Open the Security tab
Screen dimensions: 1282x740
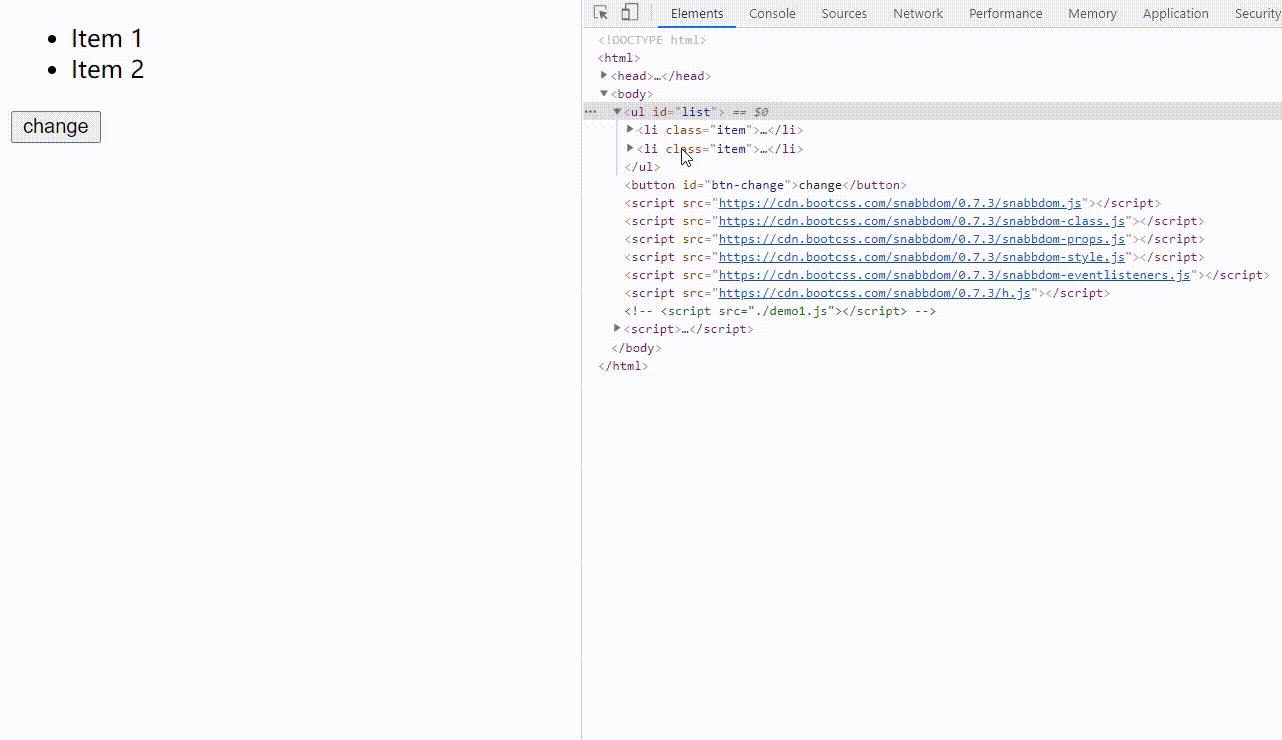pos(1257,13)
